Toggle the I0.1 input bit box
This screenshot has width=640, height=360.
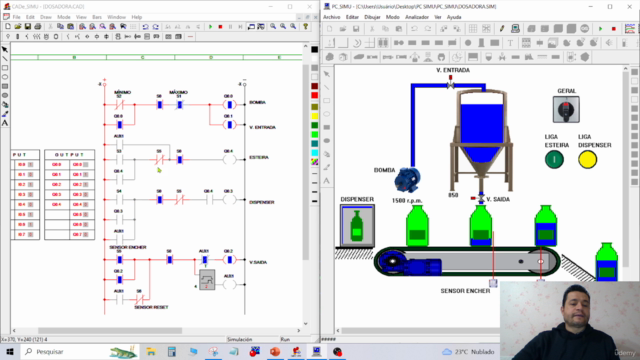tap(30, 174)
